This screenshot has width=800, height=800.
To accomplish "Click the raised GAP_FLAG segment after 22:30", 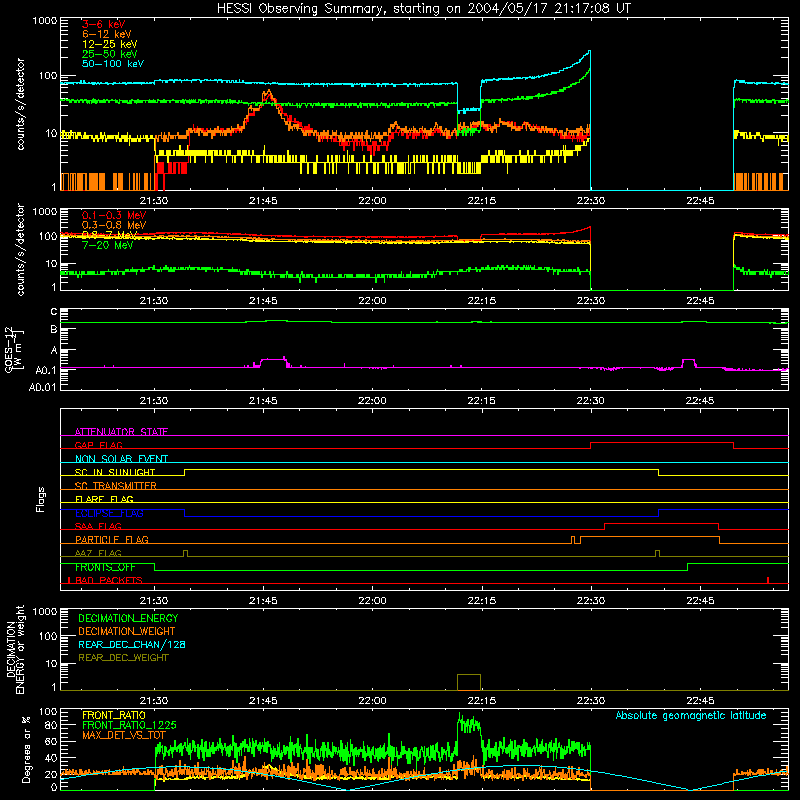I will point(662,443).
